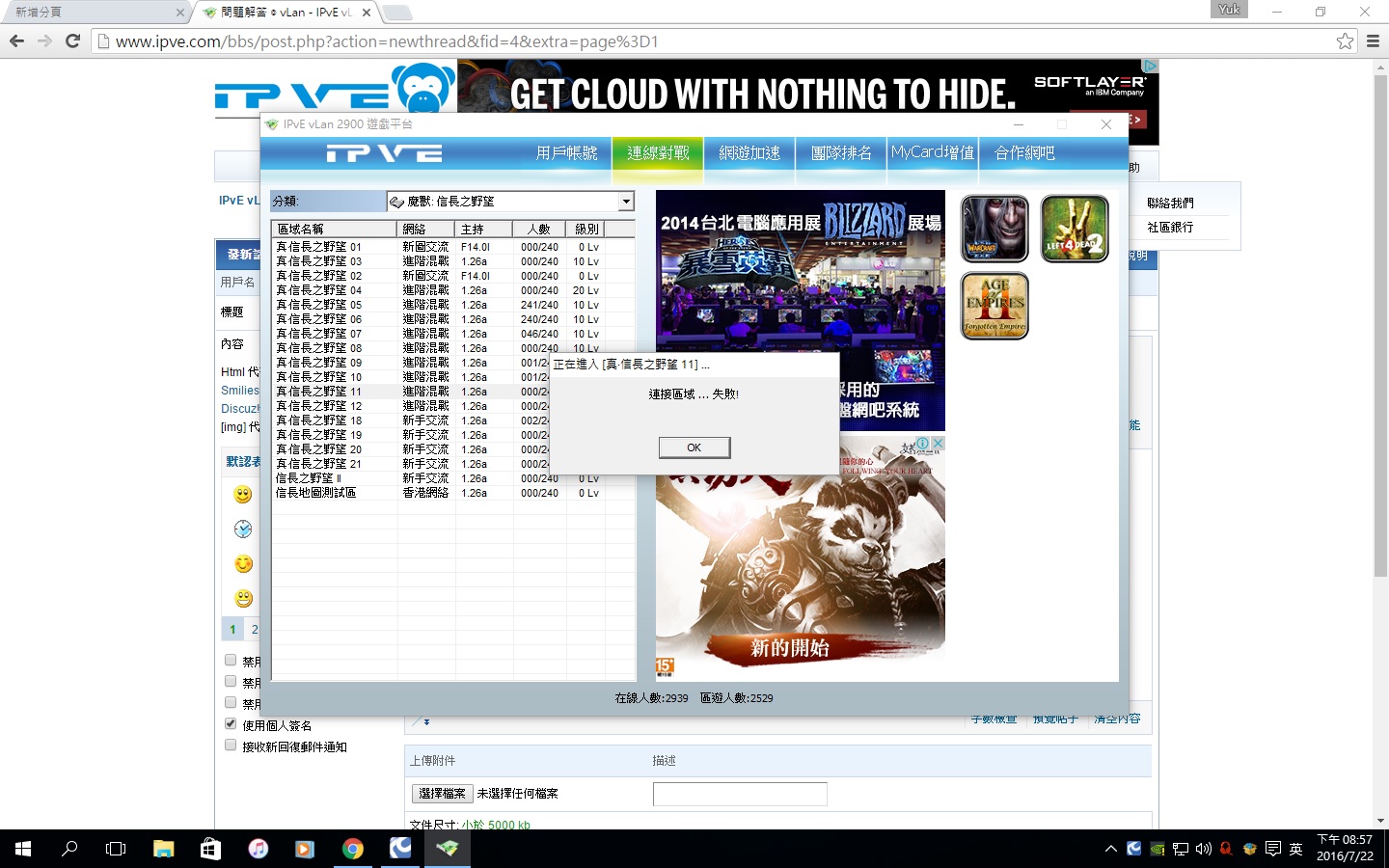Viewport: 1389px width, 868px height.
Task: Open Task View on the taskbar
Action: pos(116,849)
